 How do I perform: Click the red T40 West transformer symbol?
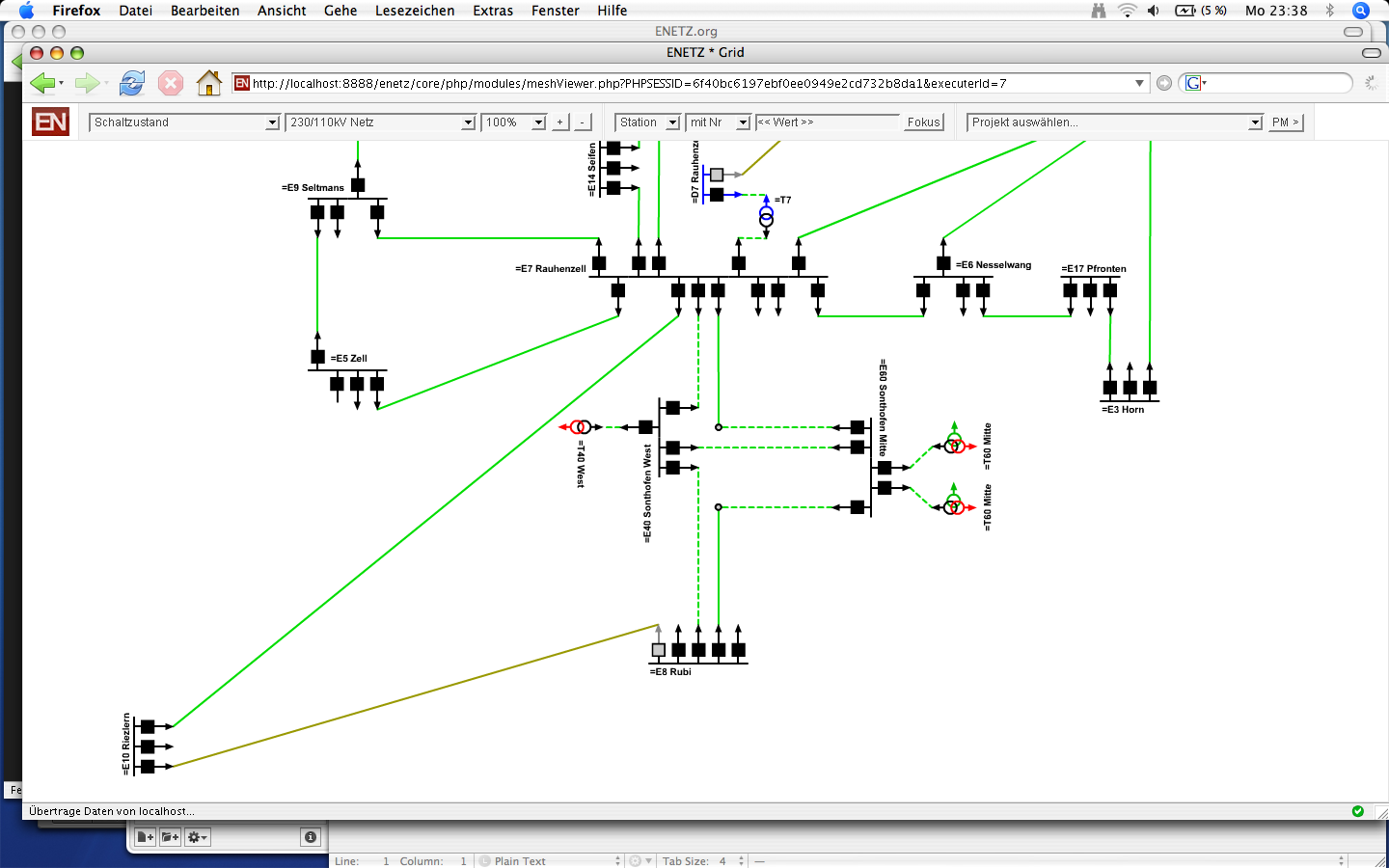(x=581, y=427)
